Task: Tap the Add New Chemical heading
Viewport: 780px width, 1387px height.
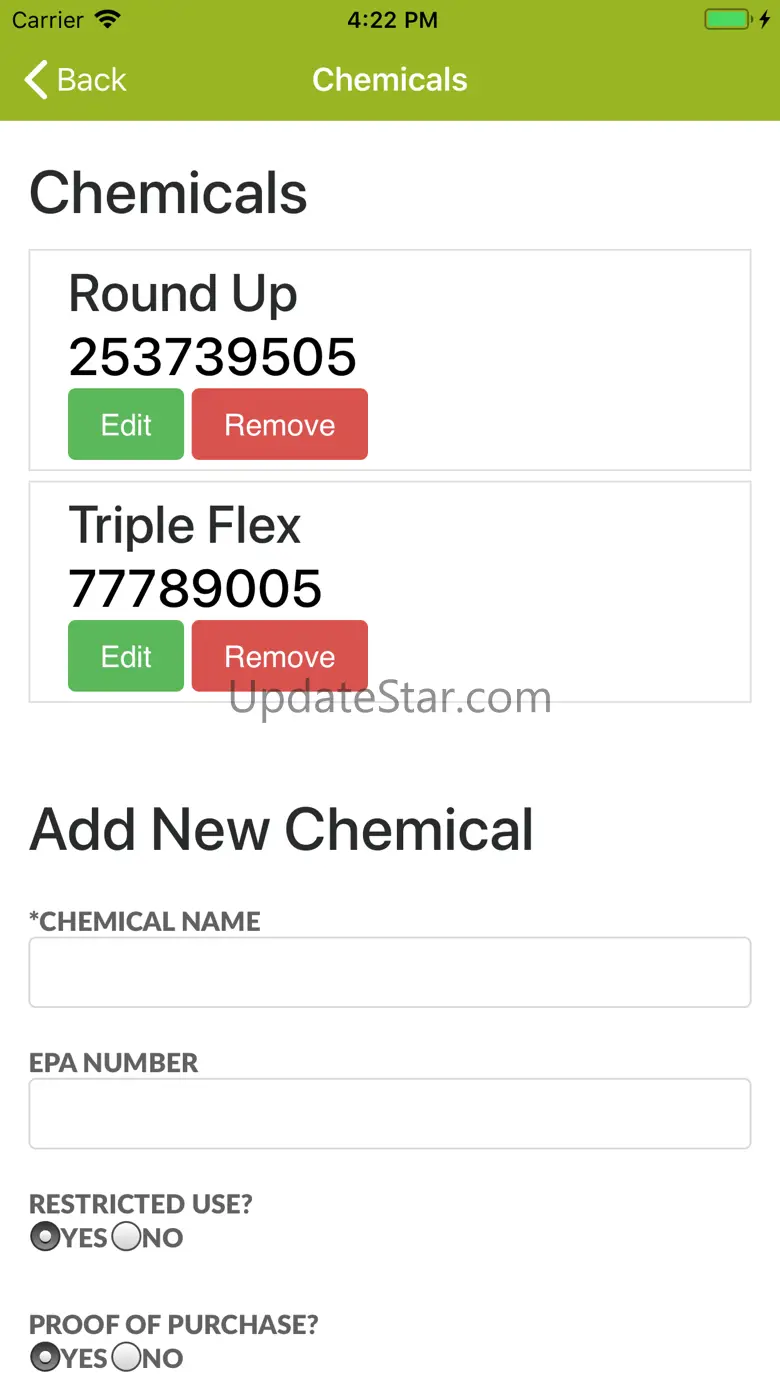Action: [282, 829]
